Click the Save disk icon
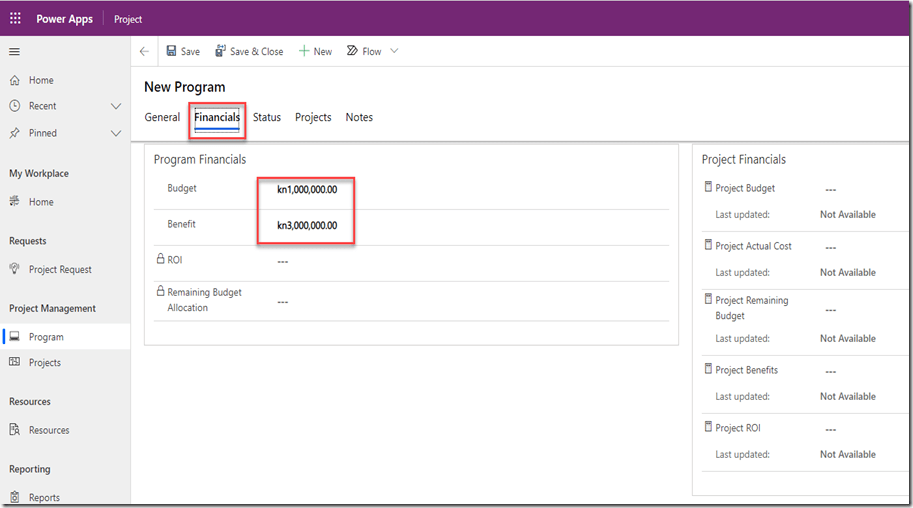This screenshot has width=913, height=508. point(171,52)
